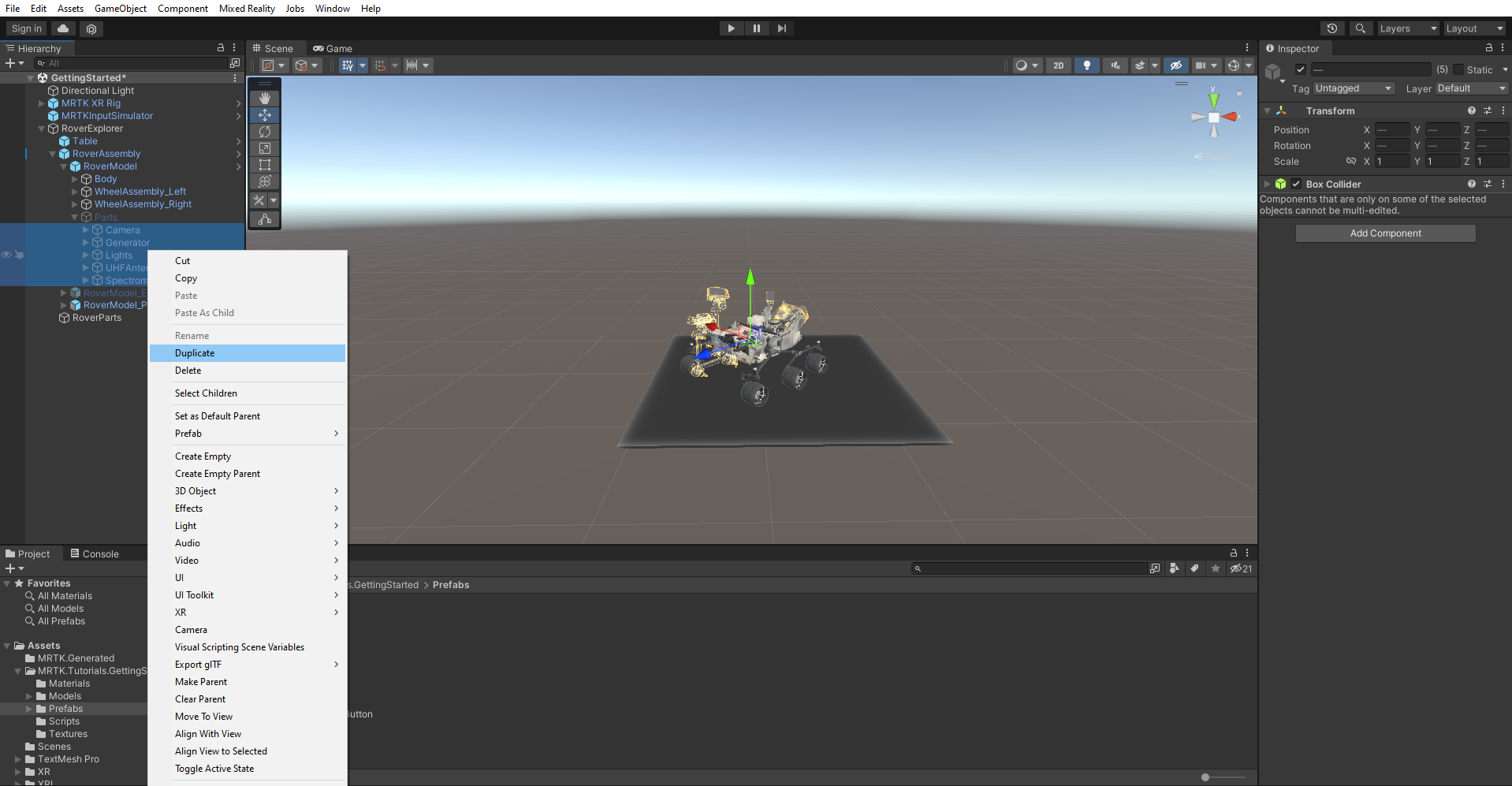This screenshot has height=786, width=1512.
Task: Select the Move tool in scene toolbar
Action: click(x=265, y=115)
